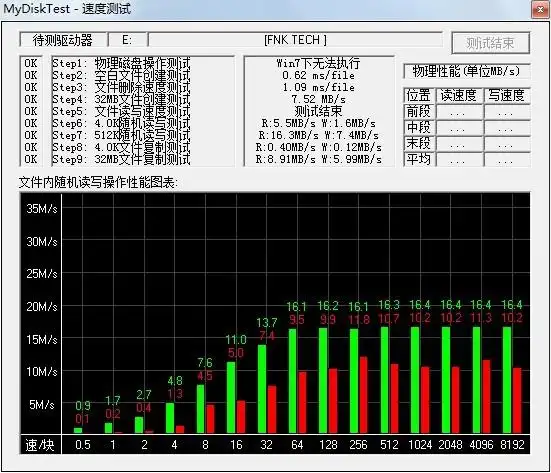551x473 pixels.
Task: Click the Win7下无法执行 result
Action: click(x=318, y=63)
